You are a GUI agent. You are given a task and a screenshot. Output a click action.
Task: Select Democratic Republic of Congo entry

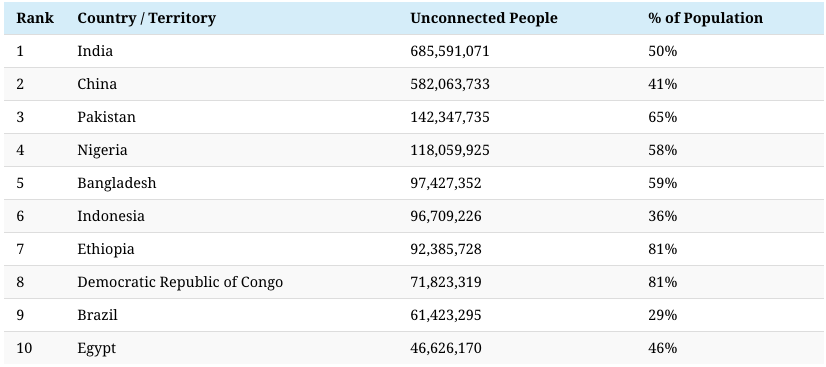pyautogui.click(x=180, y=282)
